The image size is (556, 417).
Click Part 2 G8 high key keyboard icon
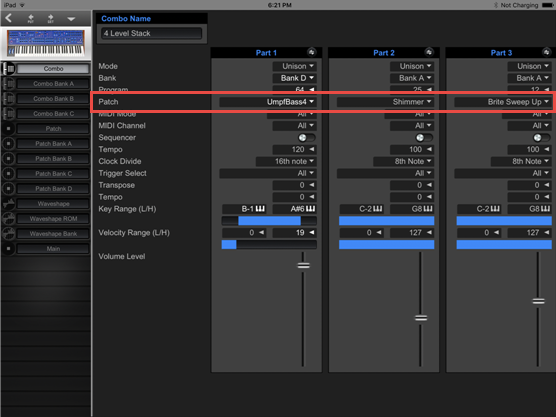(428, 209)
